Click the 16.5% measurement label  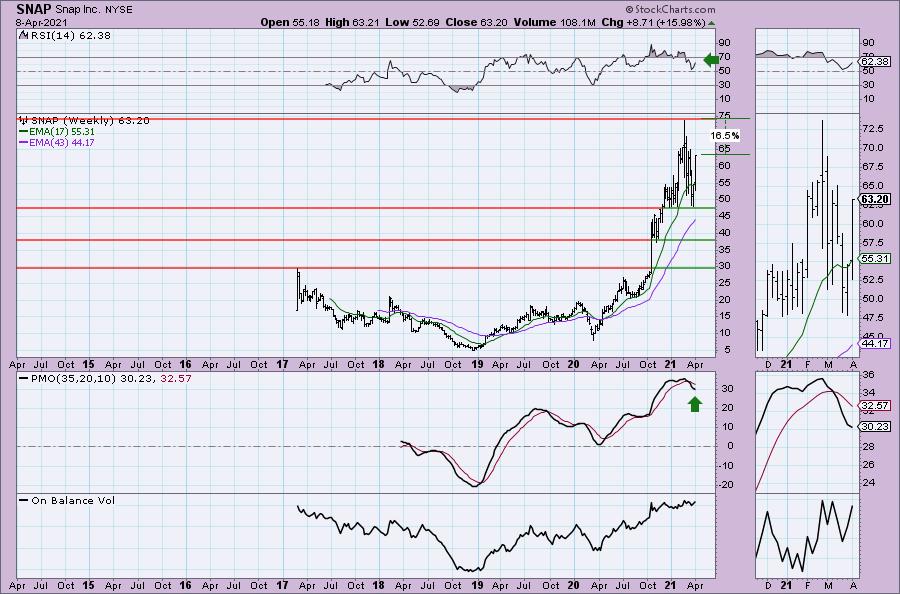tap(724, 136)
